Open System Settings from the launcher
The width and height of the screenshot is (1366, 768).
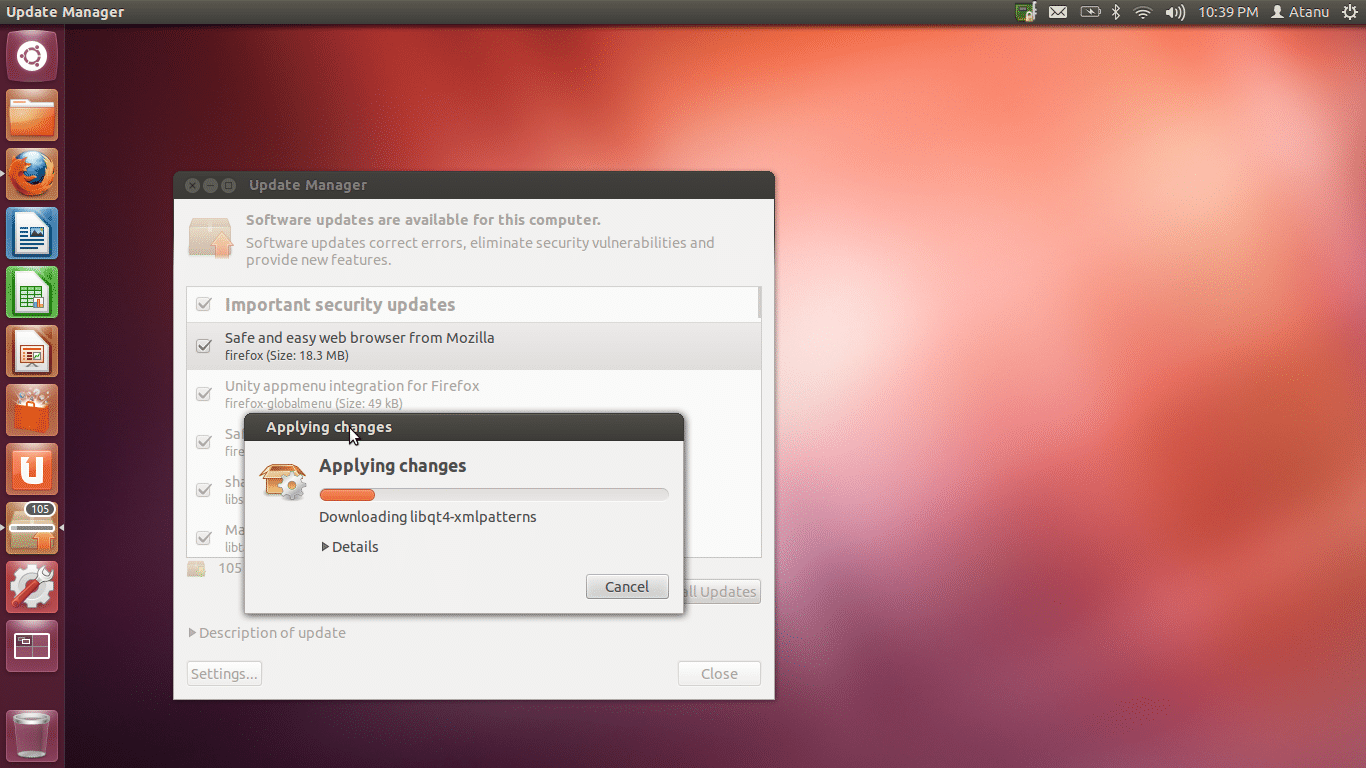point(32,587)
